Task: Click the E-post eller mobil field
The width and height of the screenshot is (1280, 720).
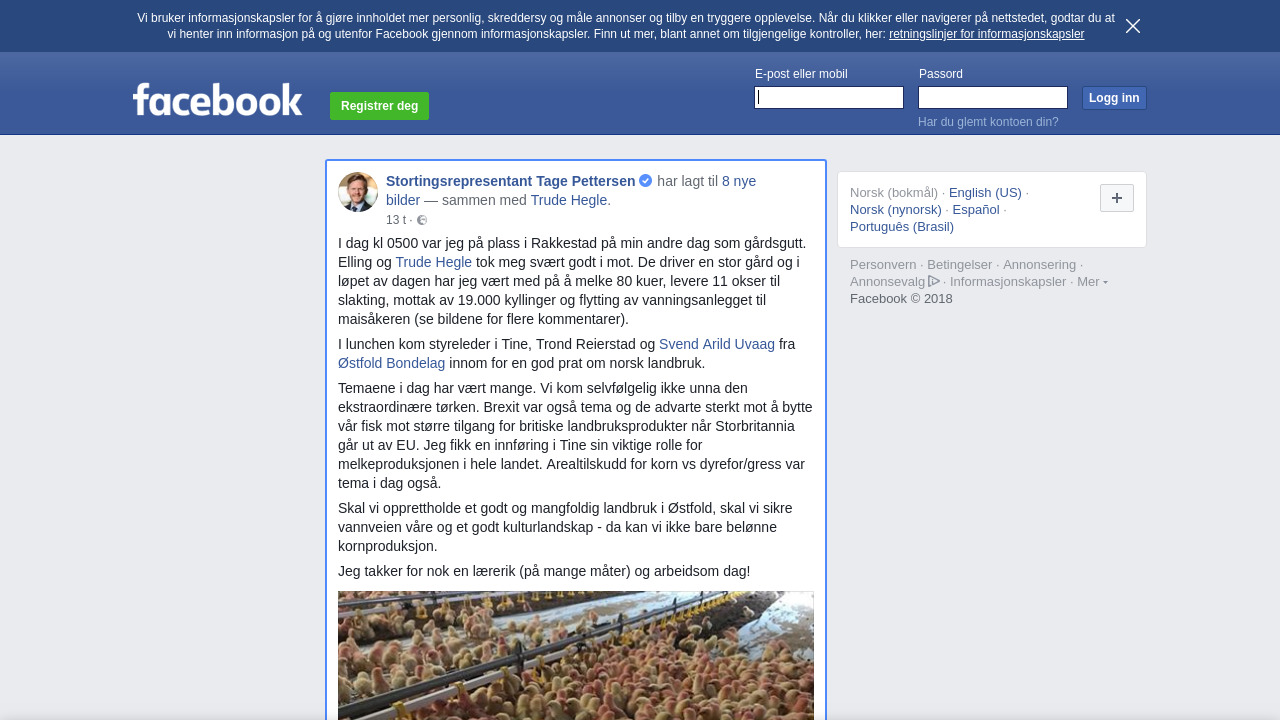Action: pos(829,97)
